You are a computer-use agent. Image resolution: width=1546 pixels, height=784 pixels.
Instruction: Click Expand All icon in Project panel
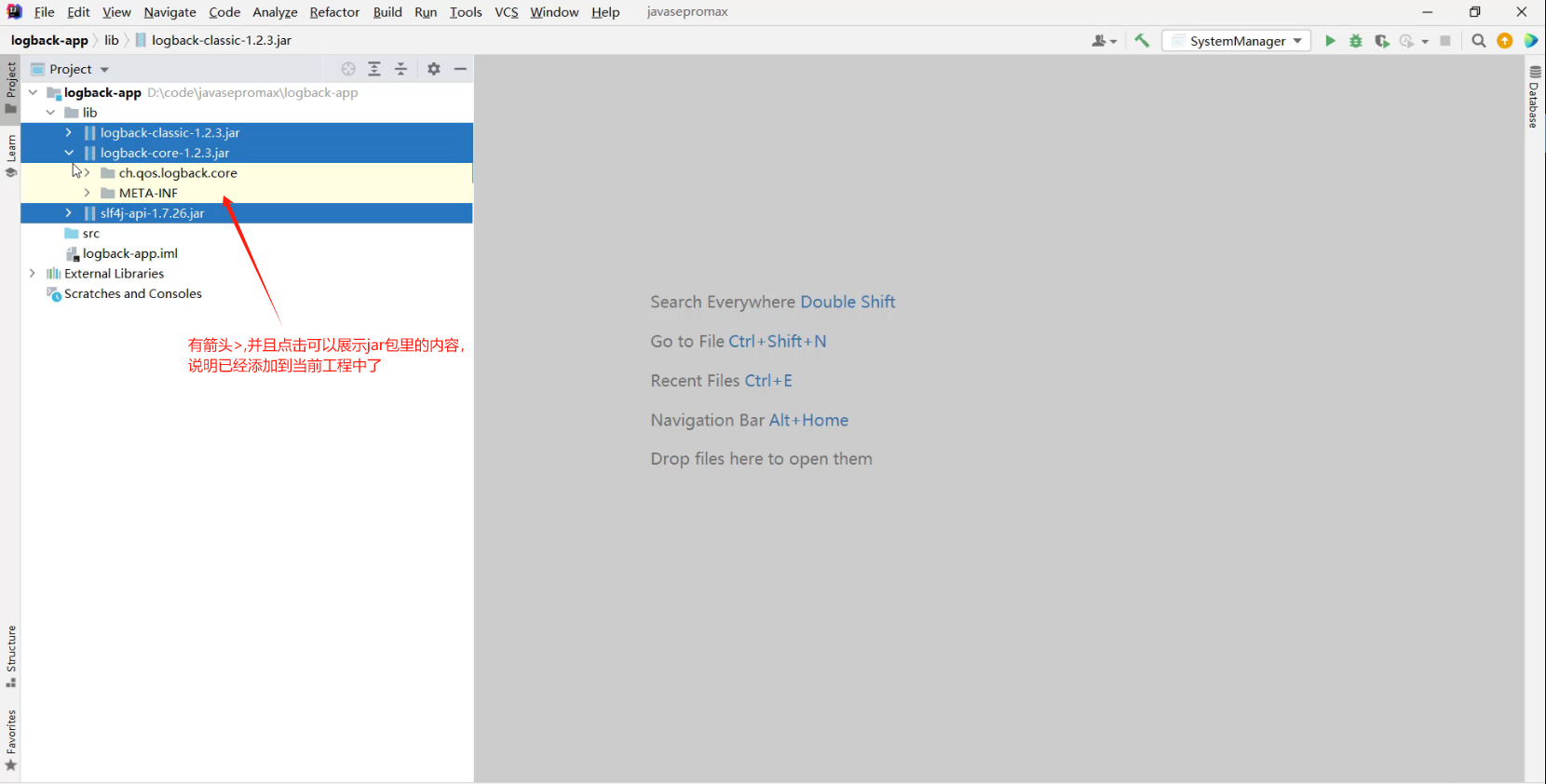(x=374, y=69)
